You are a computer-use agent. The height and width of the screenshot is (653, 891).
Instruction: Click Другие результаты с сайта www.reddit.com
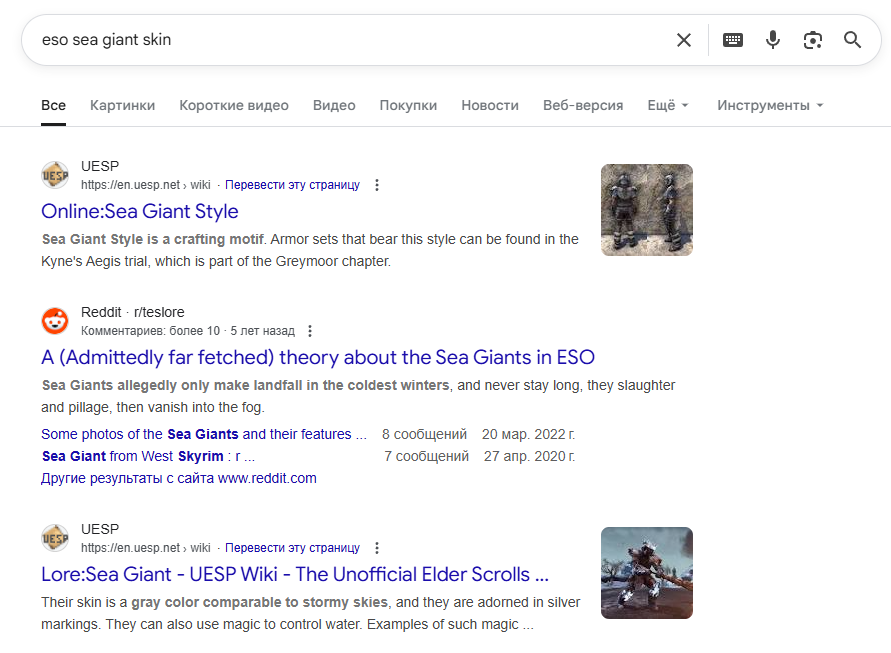point(178,479)
